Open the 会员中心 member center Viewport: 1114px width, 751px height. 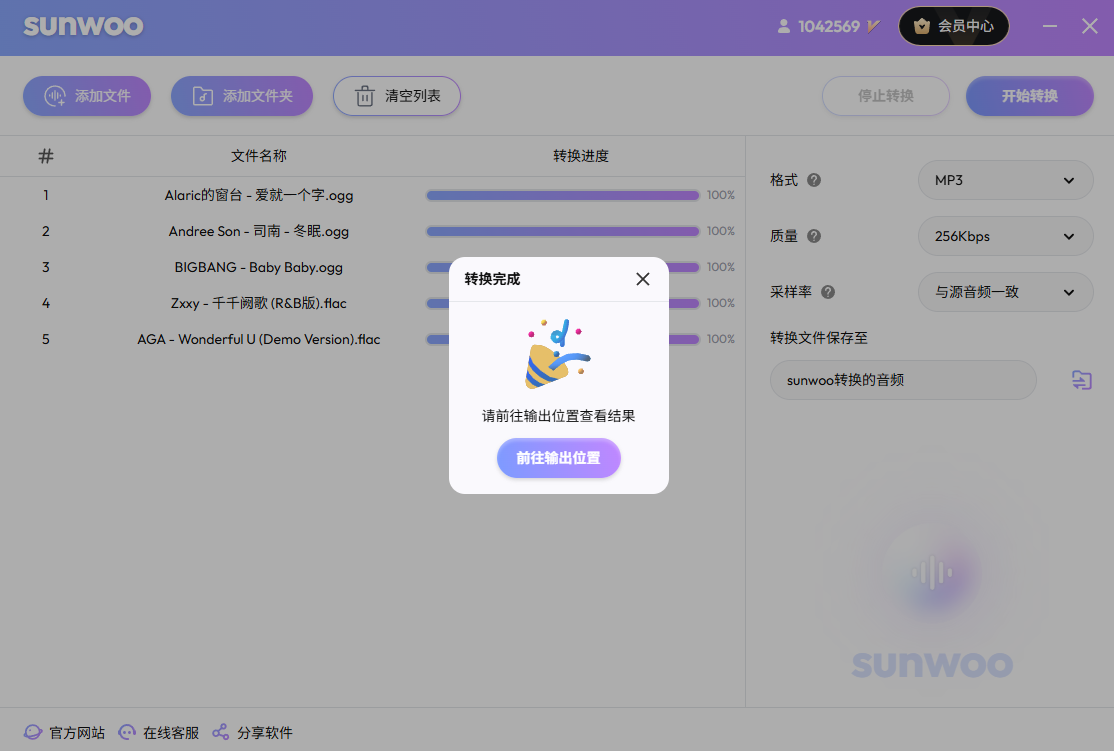pos(954,27)
